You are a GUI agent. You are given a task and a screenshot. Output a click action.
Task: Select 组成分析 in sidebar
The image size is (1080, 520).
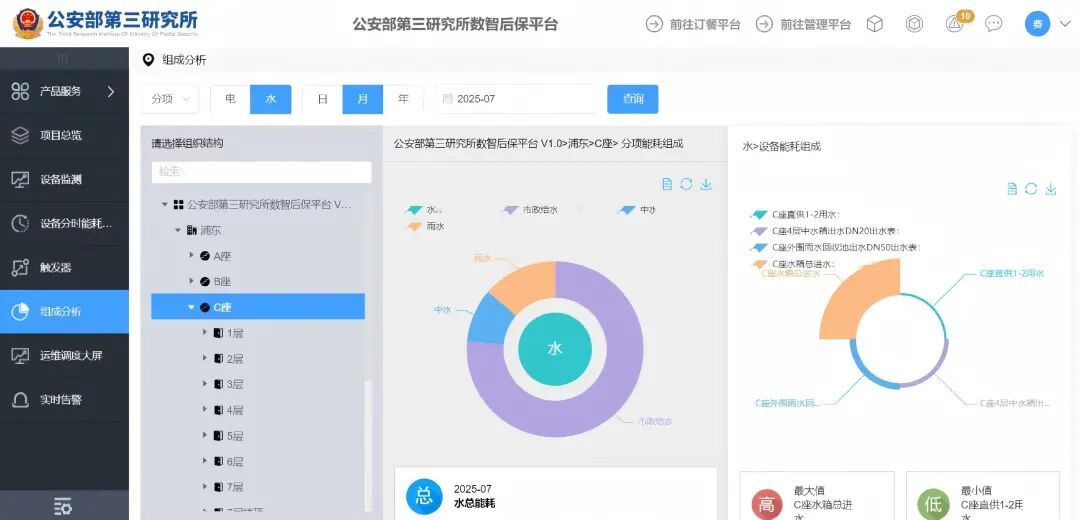click(x=64, y=311)
